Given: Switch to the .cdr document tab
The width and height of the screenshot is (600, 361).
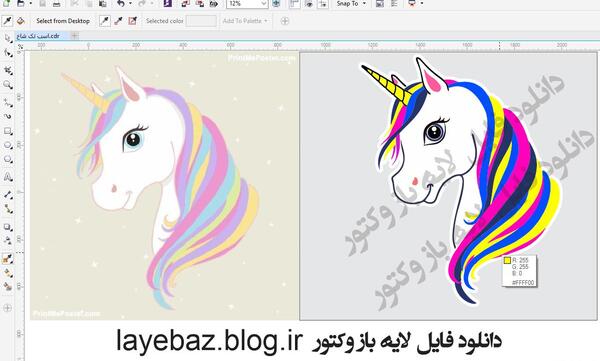Looking at the screenshot, I should coord(42,36).
